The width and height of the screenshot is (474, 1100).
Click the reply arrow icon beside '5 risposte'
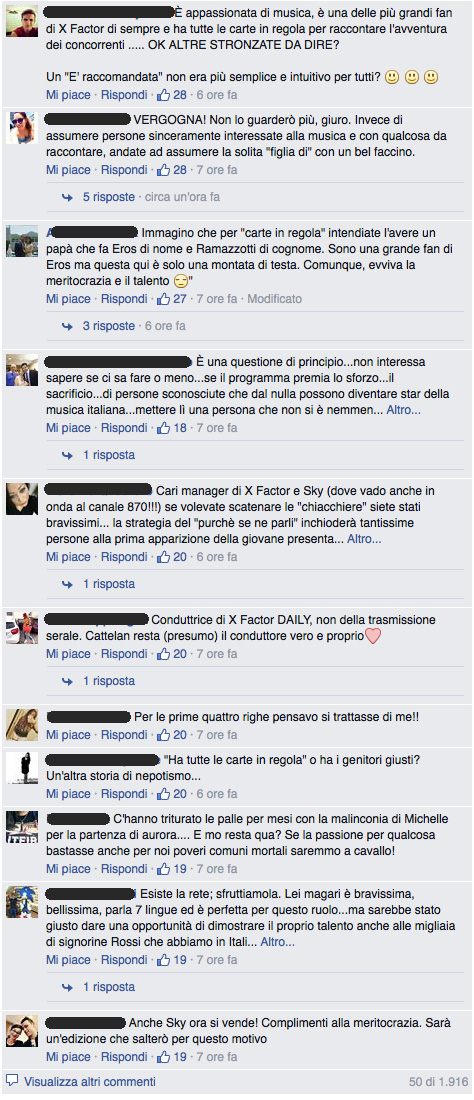(x=67, y=198)
